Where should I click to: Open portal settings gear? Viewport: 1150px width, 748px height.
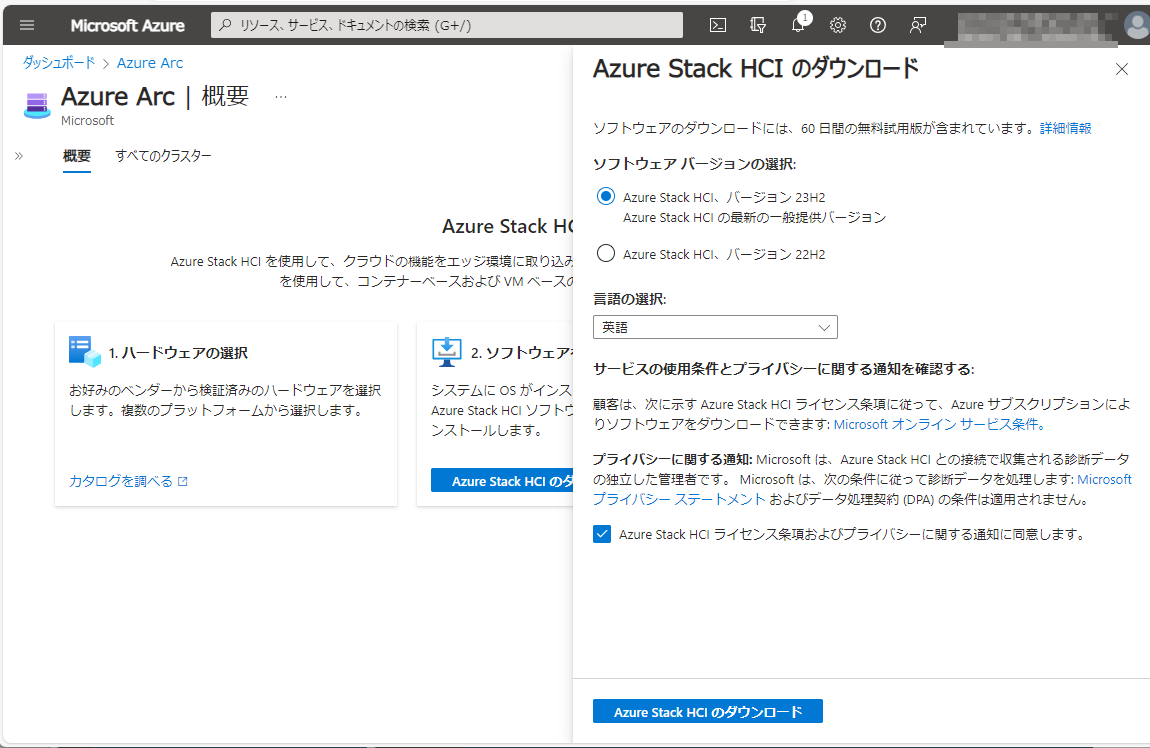(x=838, y=25)
